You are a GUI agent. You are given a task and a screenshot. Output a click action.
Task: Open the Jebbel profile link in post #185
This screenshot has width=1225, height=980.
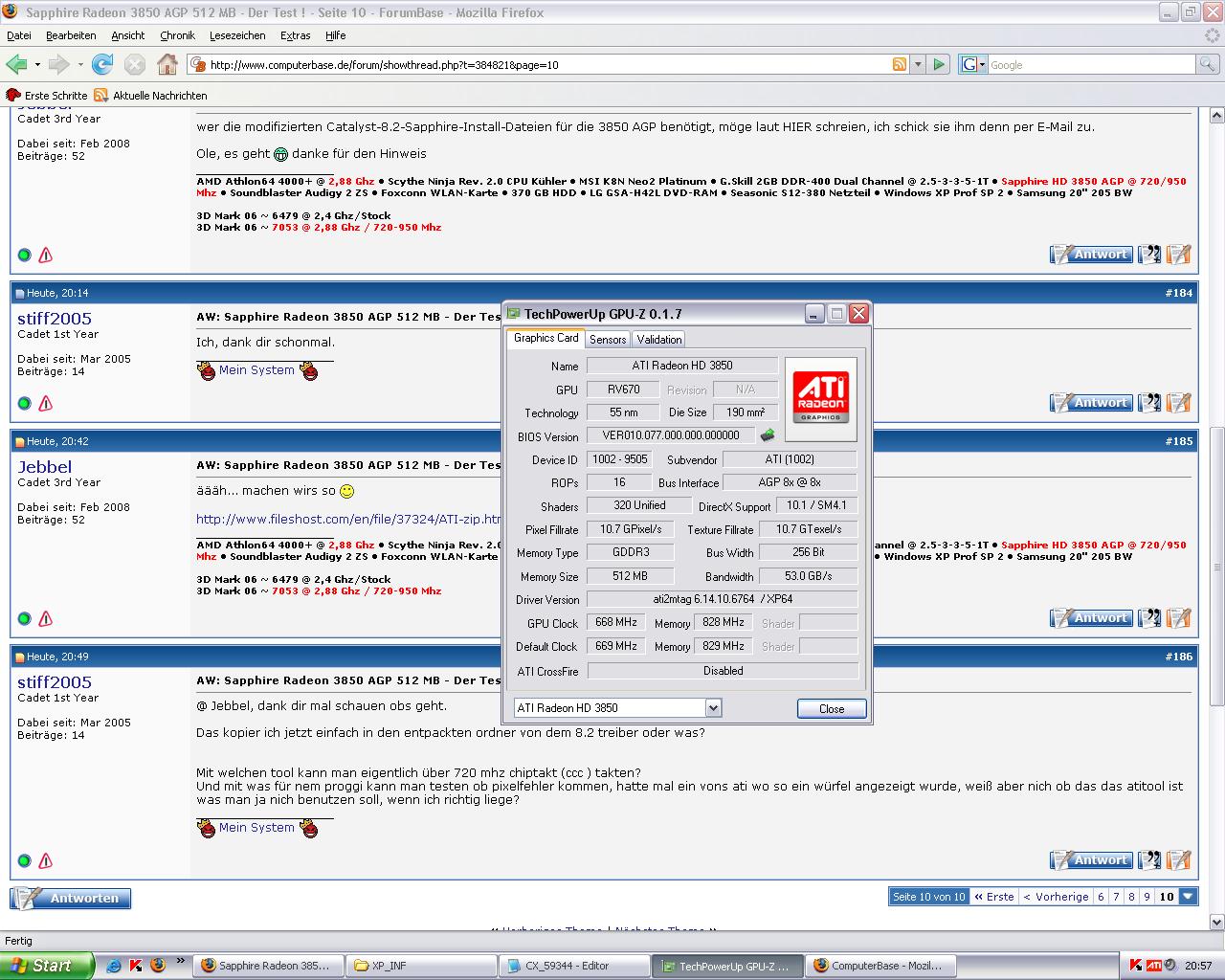point(45,467)
